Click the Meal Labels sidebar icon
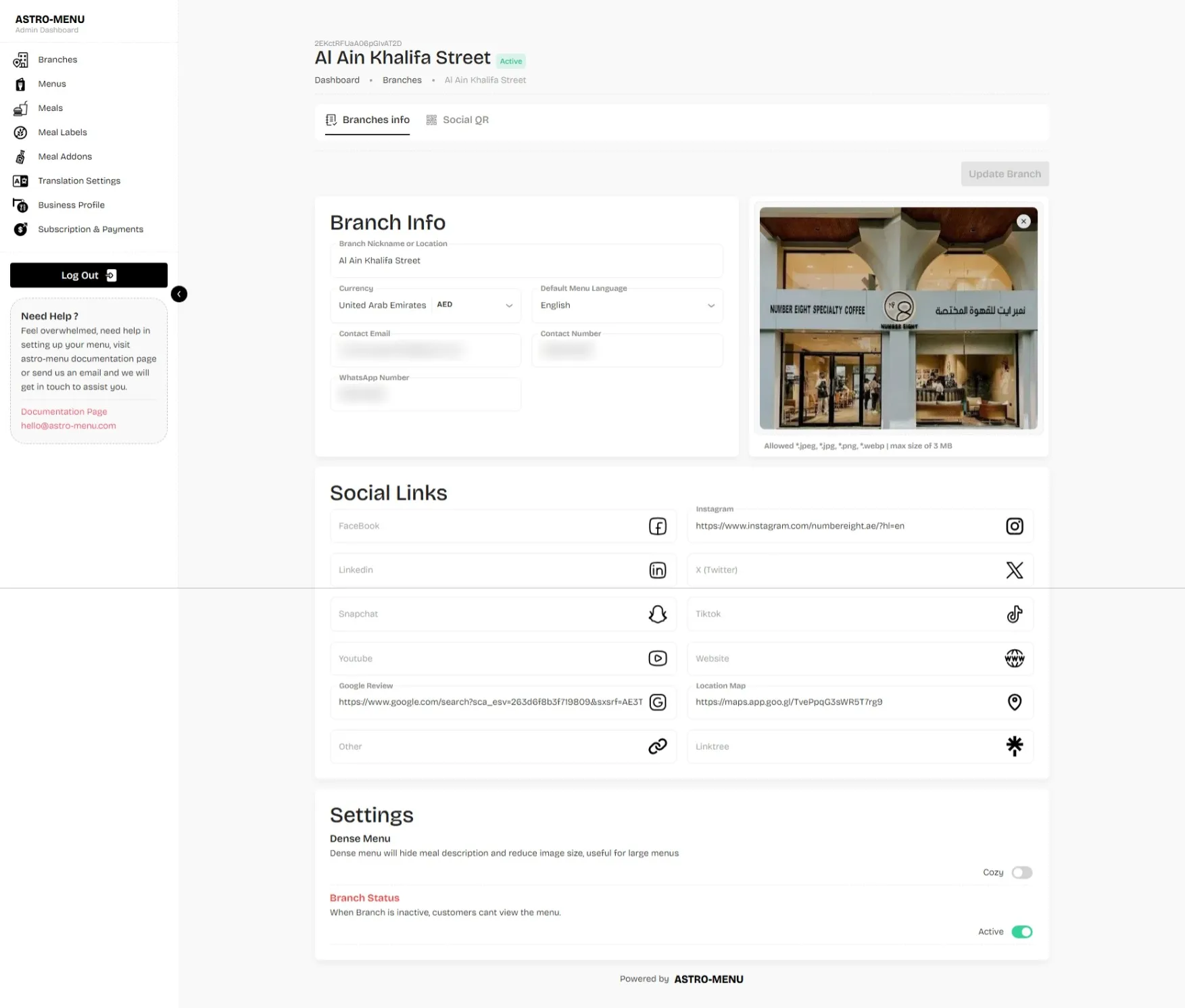Screen dimensions: 1185x1008 (x=20, y=133)
